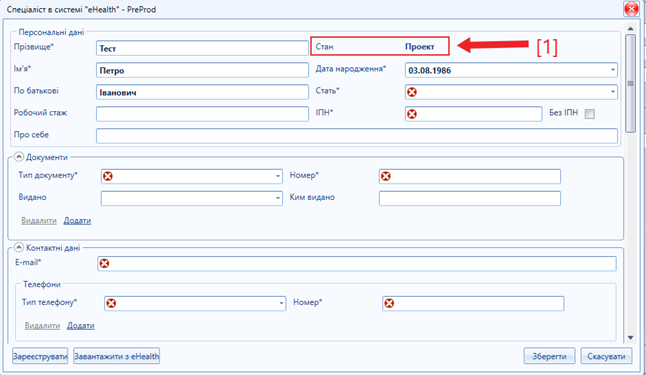Click the empty Робочий стаж field
The height and width of the screenshot is (375, 646).
202,114
